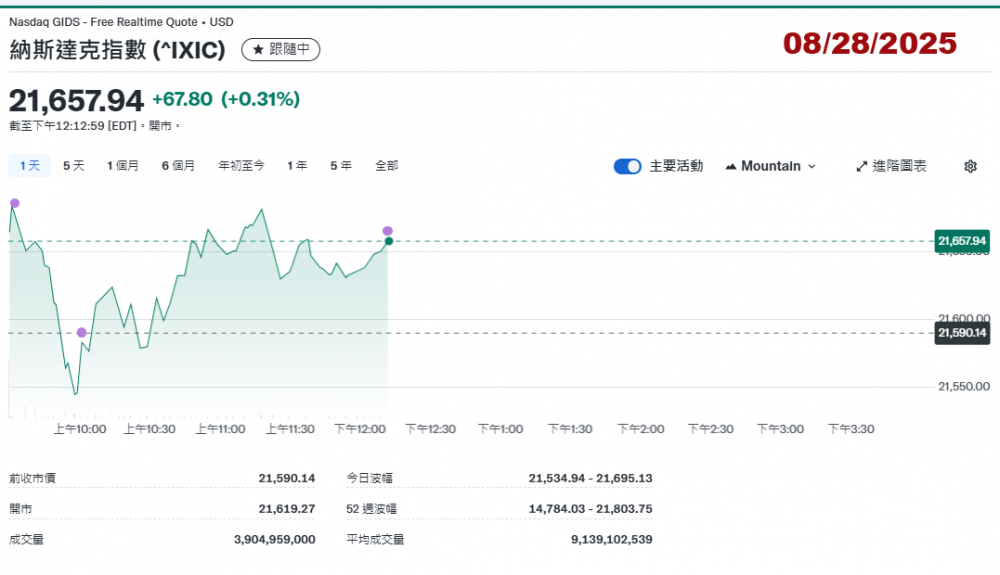This screenshot has height=575, width=1000.
Task: Toggle the 主要活動 switch off
Action: [x=627, y=166]
